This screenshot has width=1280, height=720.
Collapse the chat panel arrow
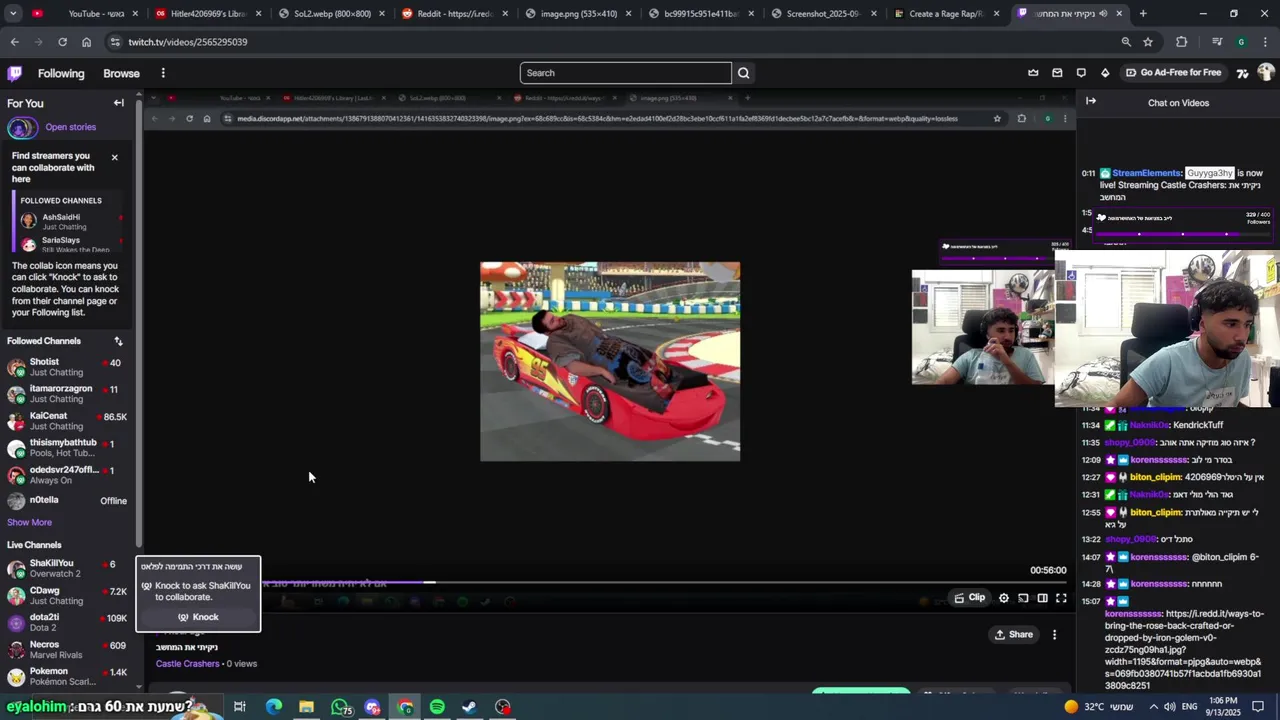[x=1091, y=101]
